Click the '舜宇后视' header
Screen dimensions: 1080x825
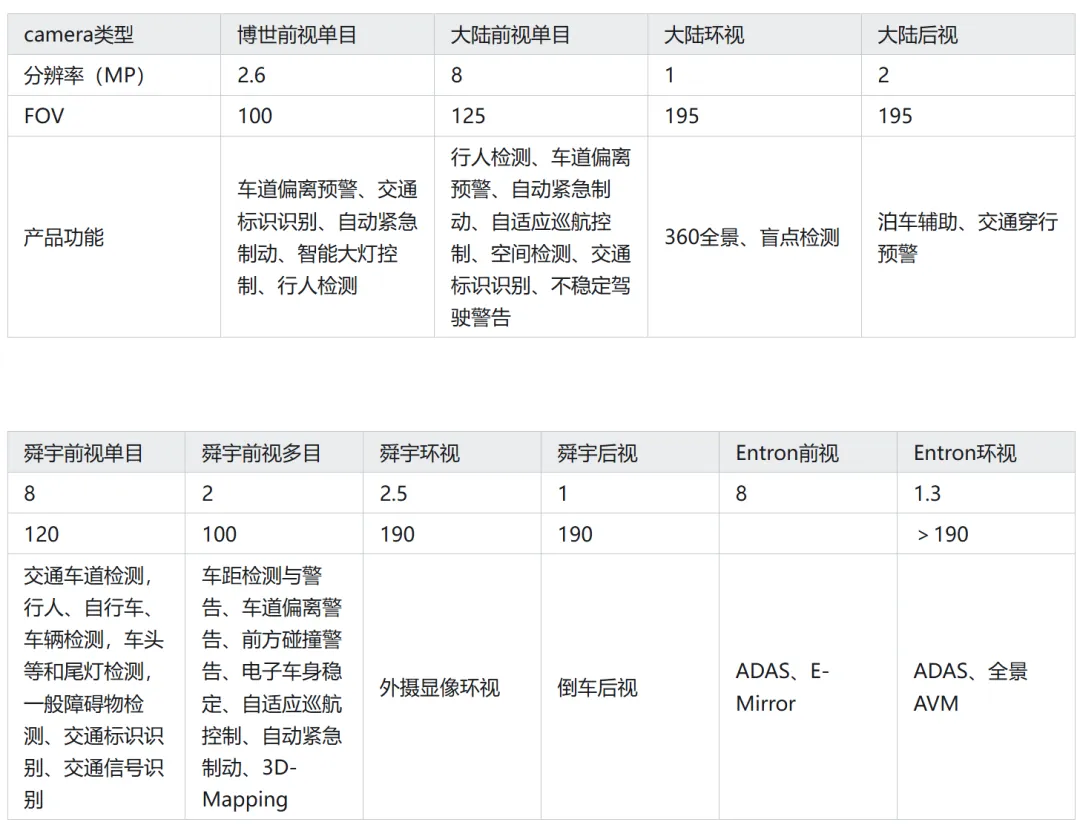630,452
